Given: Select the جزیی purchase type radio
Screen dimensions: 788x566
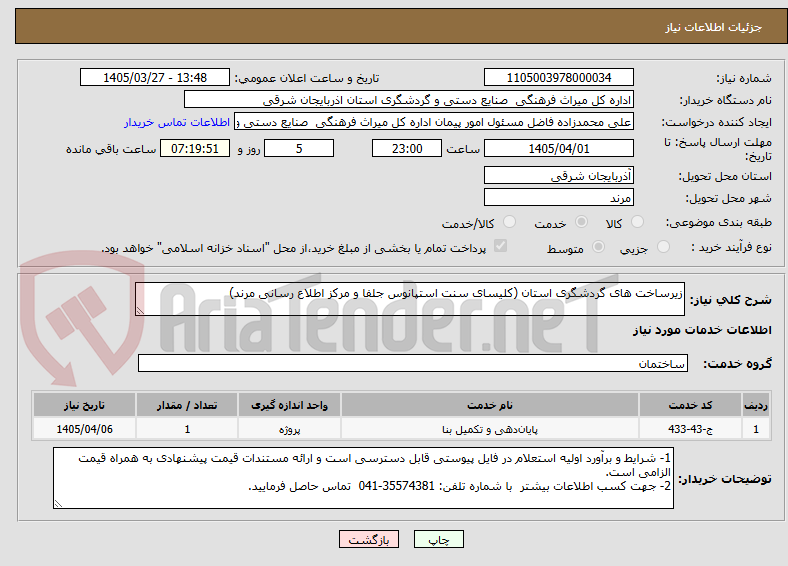Looking at the screenshot, I should coord(663,246).
